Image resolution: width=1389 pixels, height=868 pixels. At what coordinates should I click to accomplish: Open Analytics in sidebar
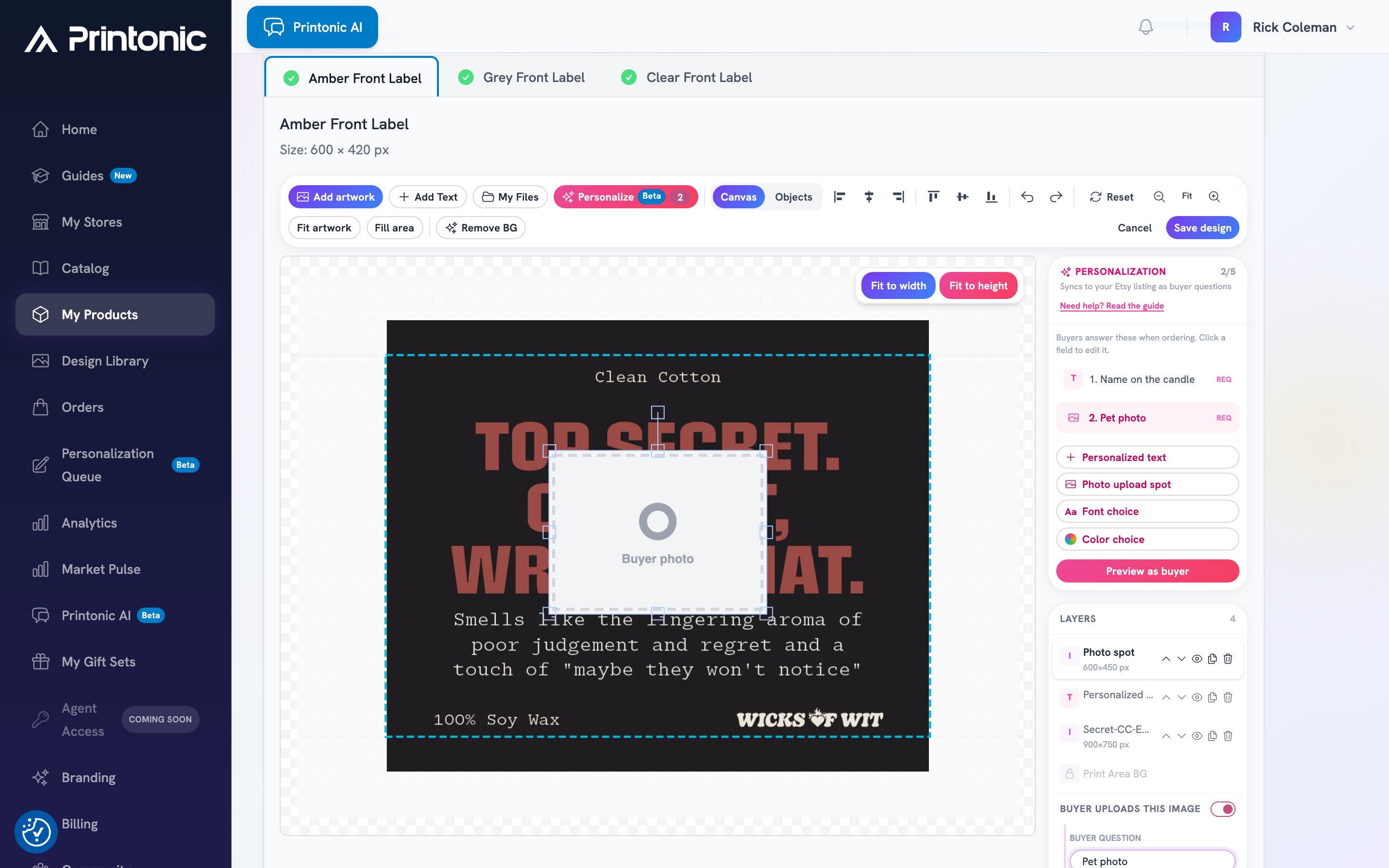[x=115, y=523]
